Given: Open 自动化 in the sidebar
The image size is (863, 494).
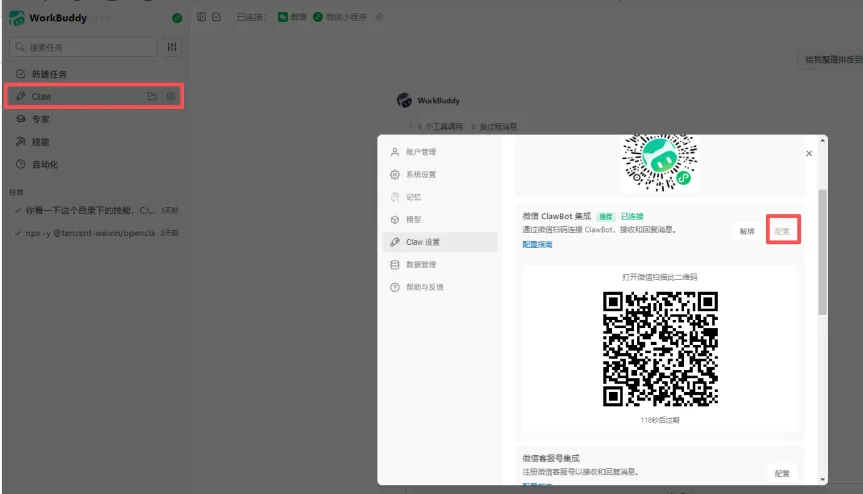Looking at the screenshot, I should [x=94, y=164].
